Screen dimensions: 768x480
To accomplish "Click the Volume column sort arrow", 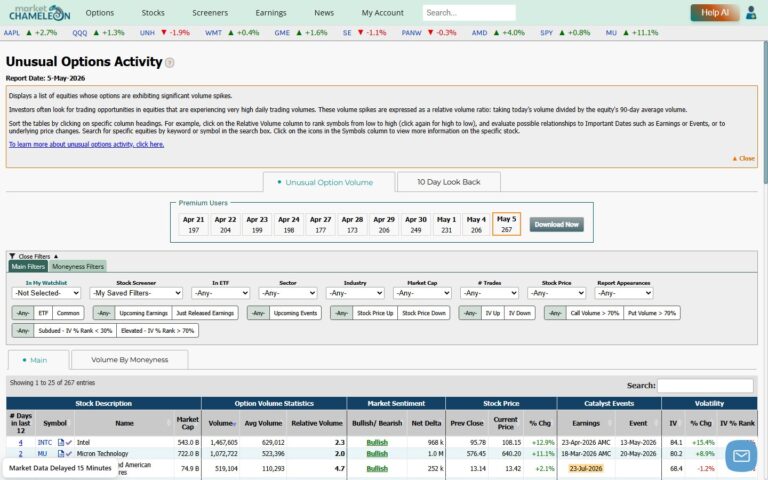I will (x=234, y=424).
